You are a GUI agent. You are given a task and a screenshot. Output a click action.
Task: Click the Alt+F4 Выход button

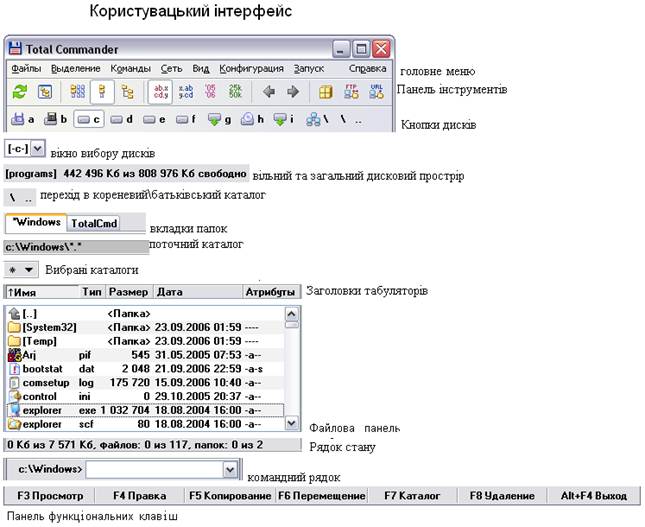(594, 496)
